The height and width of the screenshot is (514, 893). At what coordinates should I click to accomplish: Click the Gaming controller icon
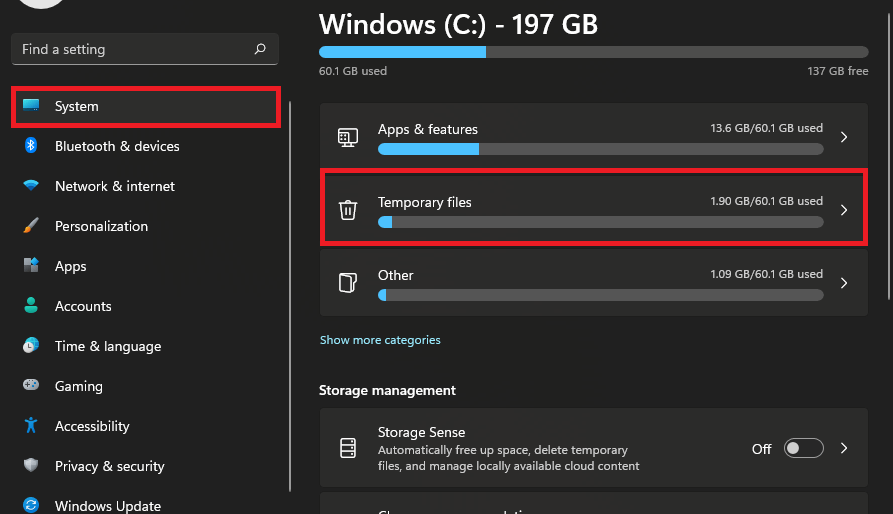click(x=31, y=386)
